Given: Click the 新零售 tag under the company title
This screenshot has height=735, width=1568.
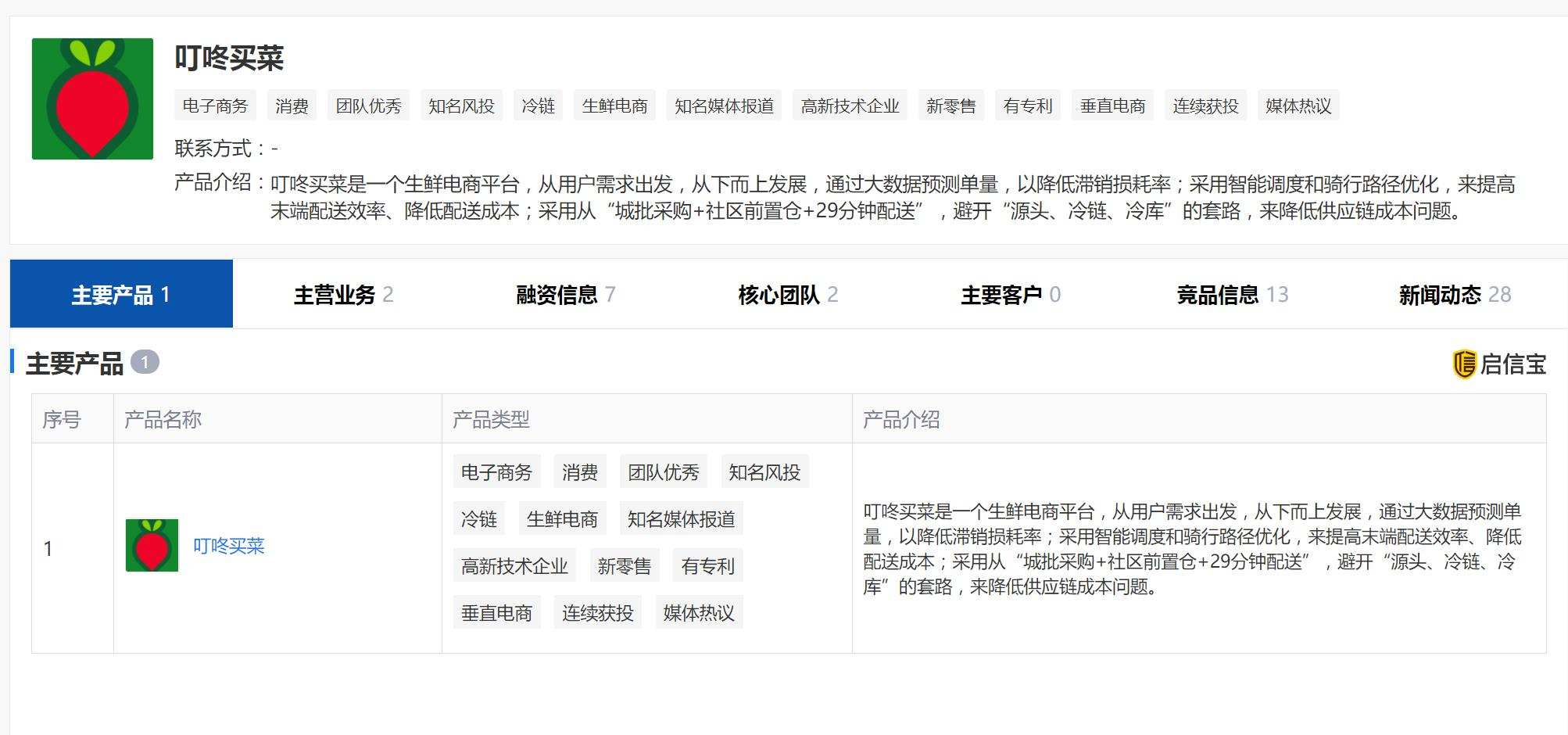Looking at the screenshot, I should click(x=951, y=106).
